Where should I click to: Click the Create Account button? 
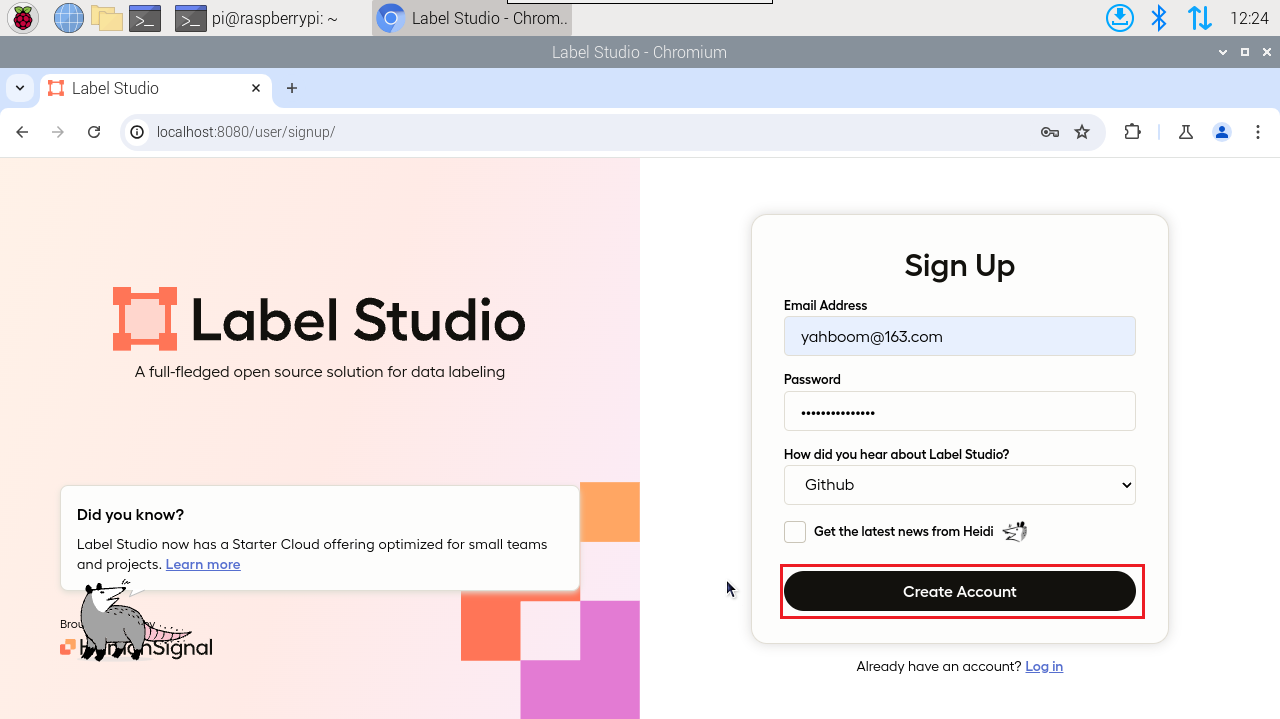pos(960,591)
